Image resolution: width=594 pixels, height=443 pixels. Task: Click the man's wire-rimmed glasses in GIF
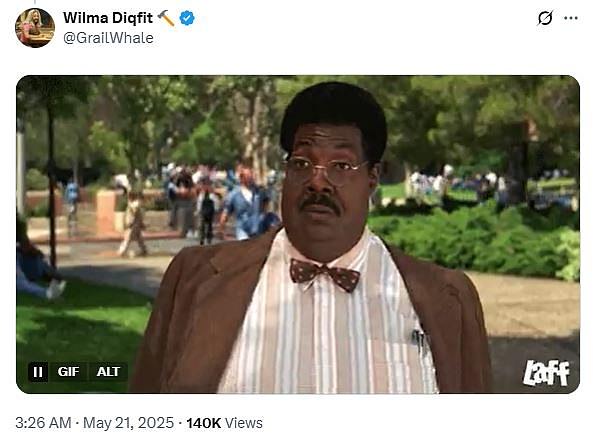click(324, 167)
